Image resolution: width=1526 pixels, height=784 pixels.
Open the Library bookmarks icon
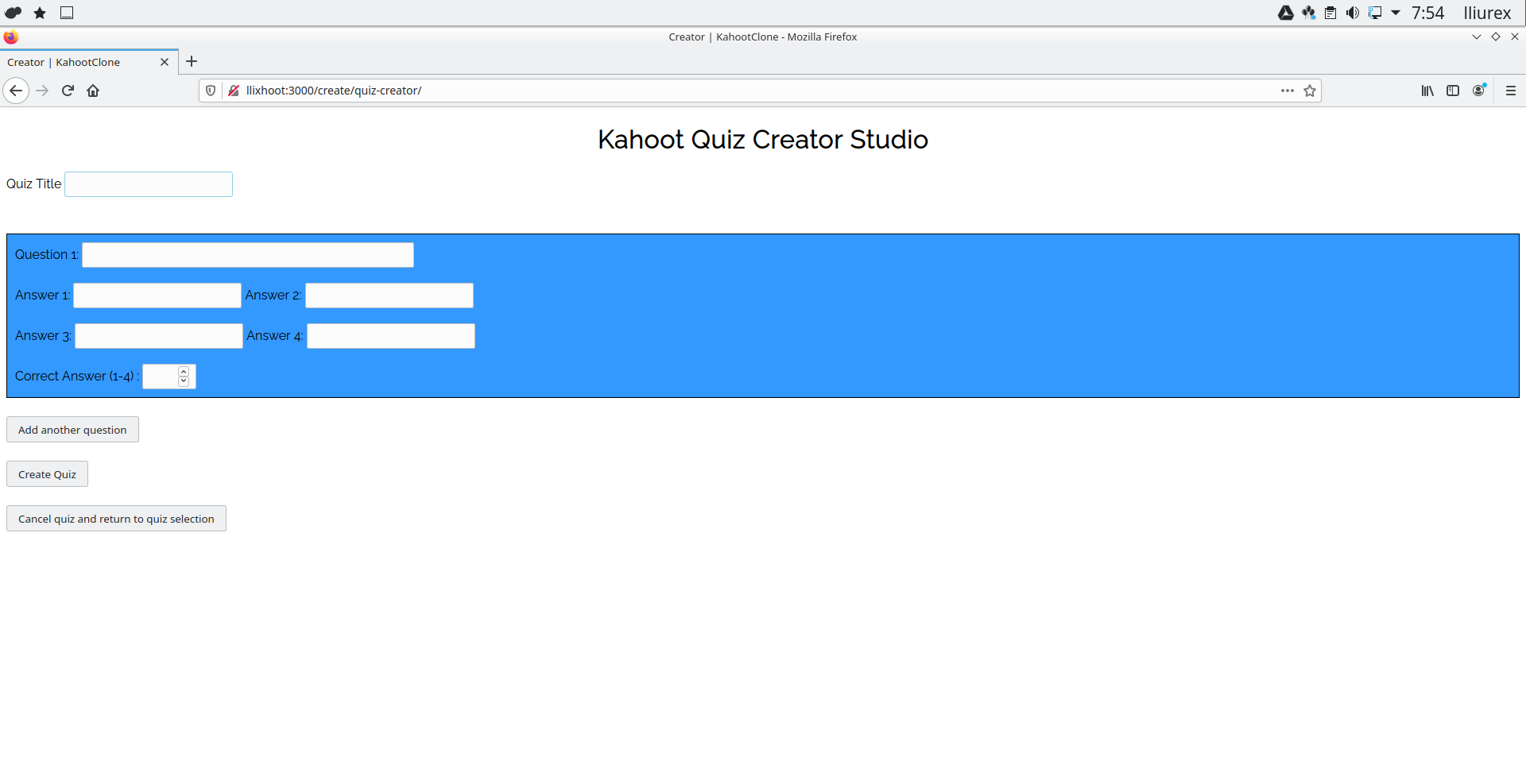(x=1427, y=91)
